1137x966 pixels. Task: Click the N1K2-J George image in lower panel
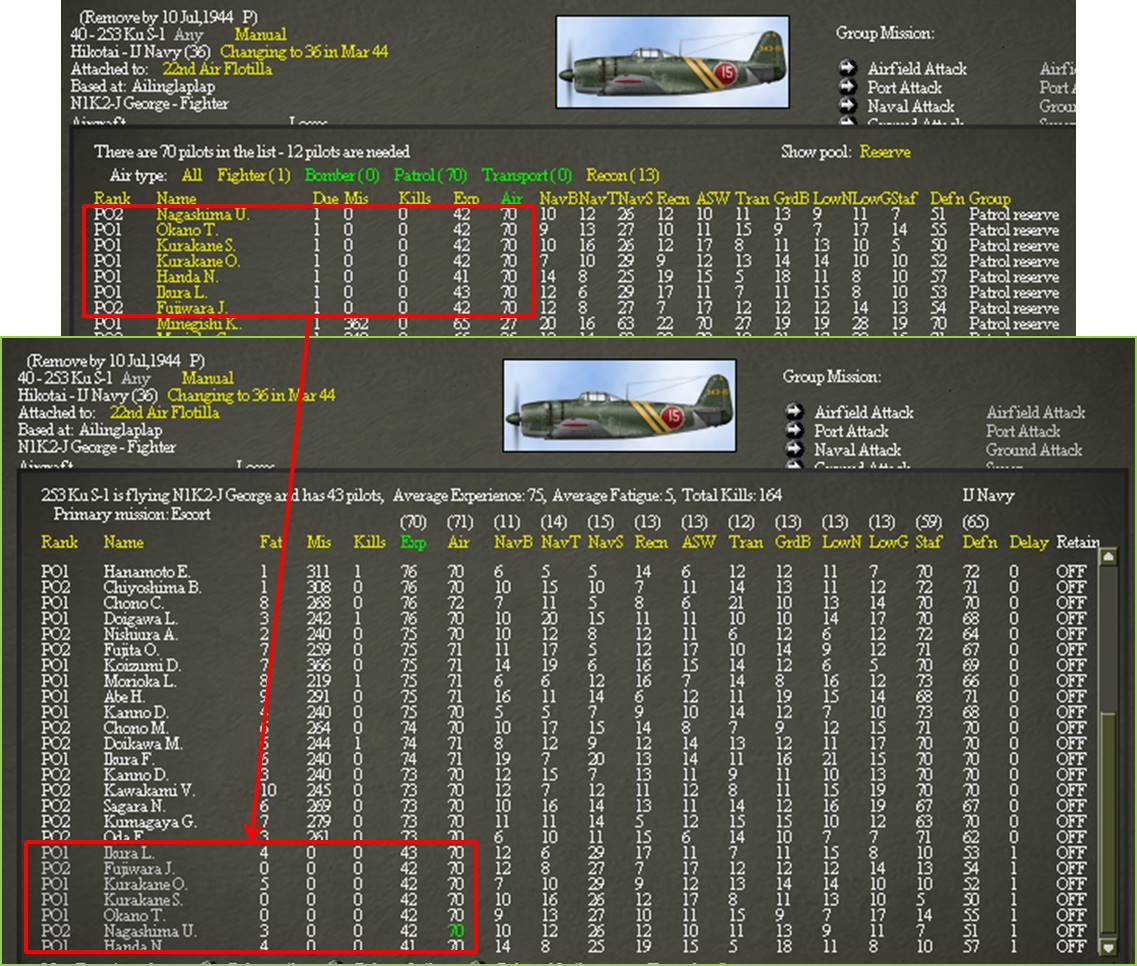(619, 405)
